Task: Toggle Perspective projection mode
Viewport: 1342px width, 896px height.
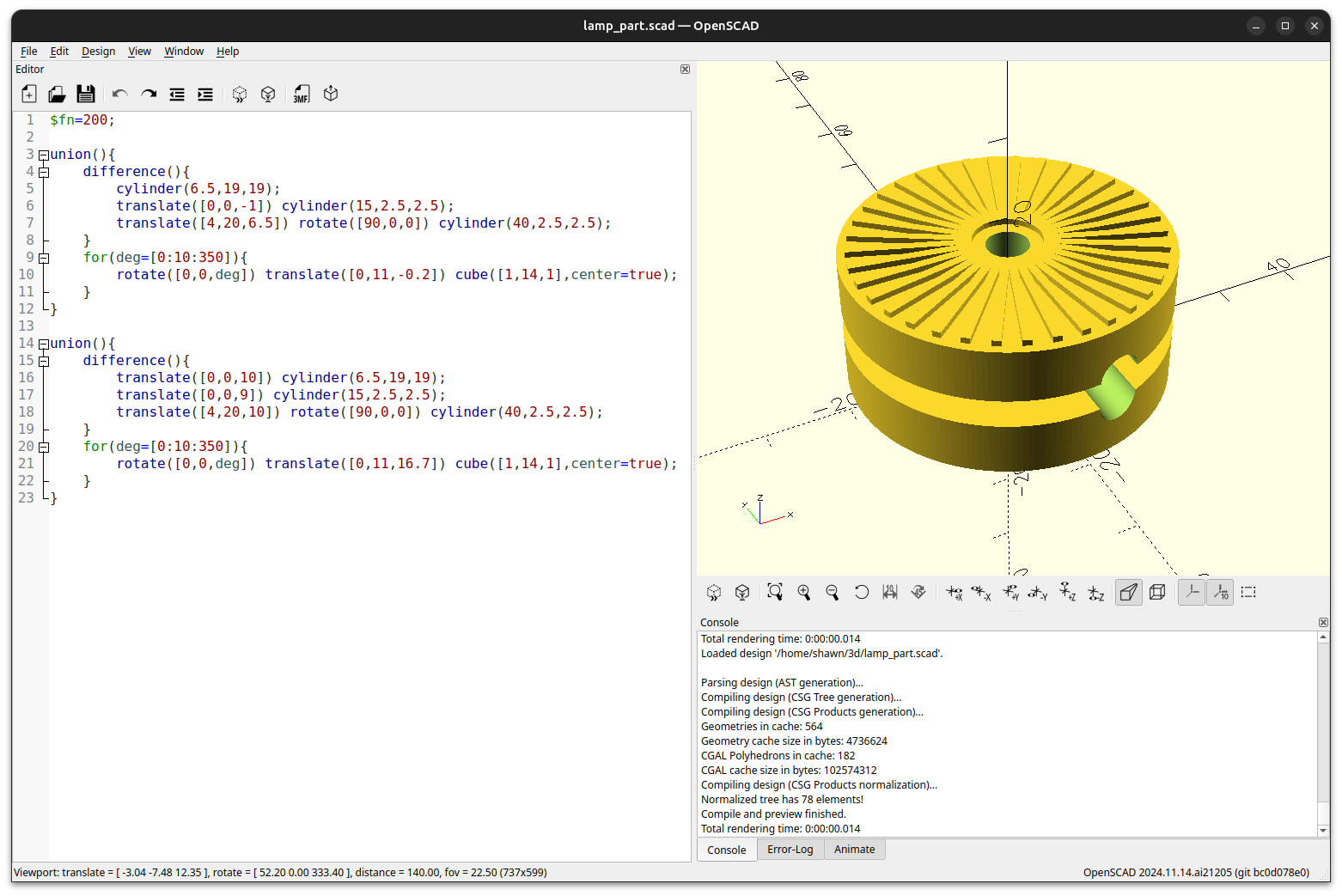Action: (x=1129, y=592)
